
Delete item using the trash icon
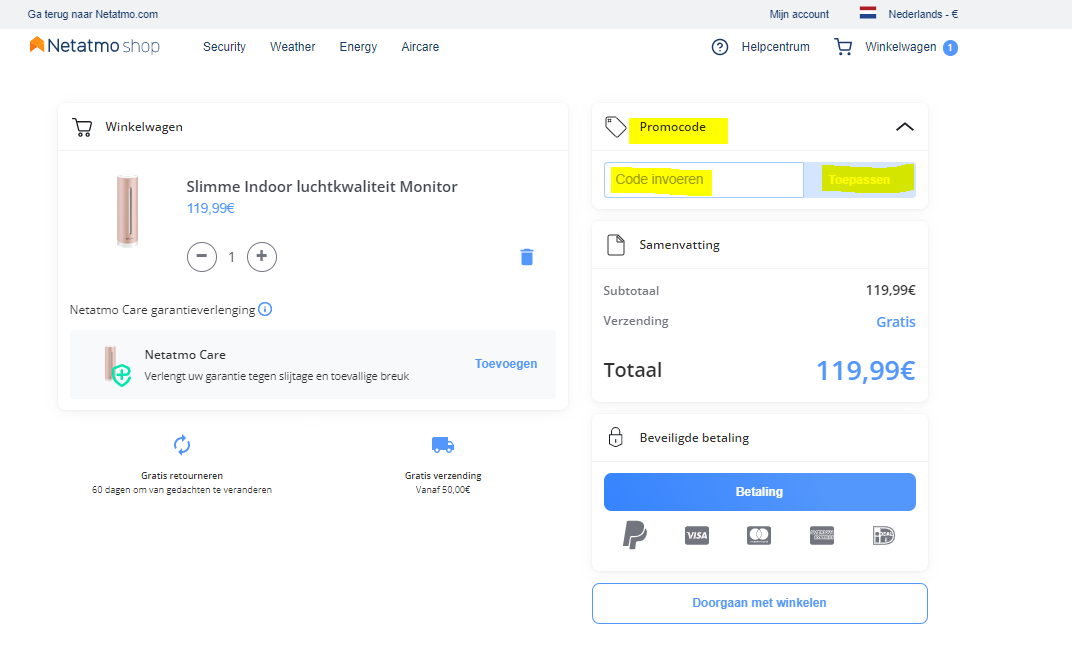527,257
